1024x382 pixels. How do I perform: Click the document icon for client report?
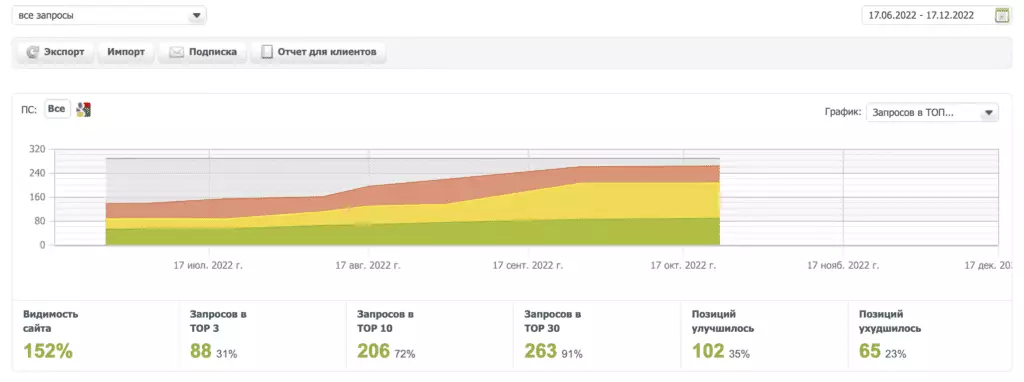tap(266, 52)
